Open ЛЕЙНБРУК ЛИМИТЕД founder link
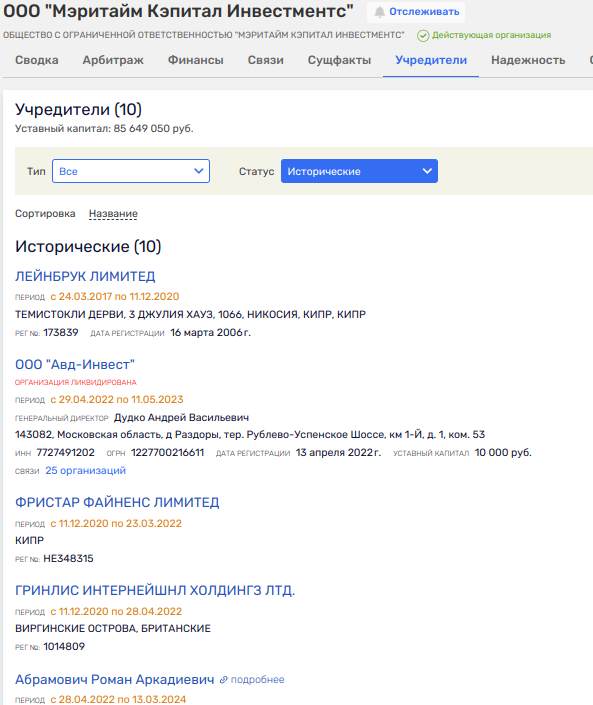 (85, 276)
